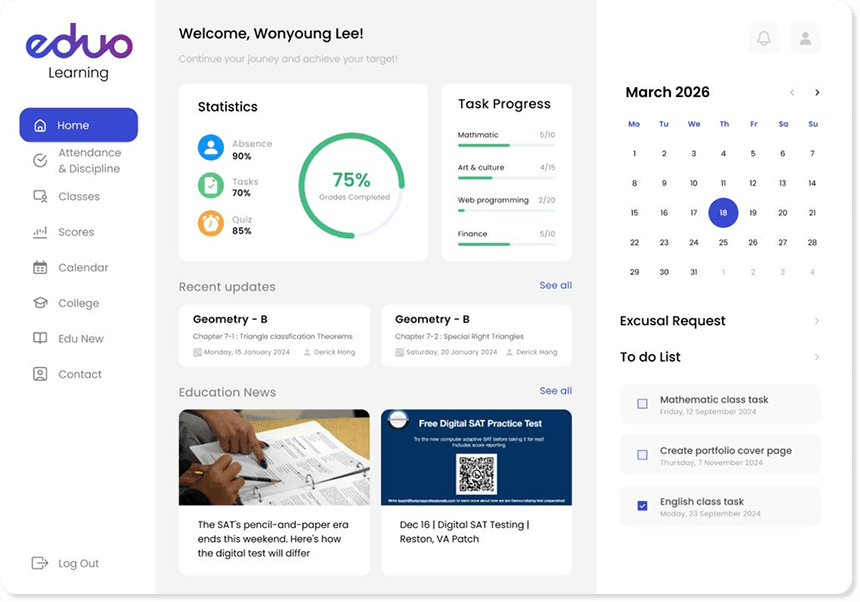860x602 pixels.
Task: Click the Attendance & Discipline checkmark icon
Action: pos(40,160)
